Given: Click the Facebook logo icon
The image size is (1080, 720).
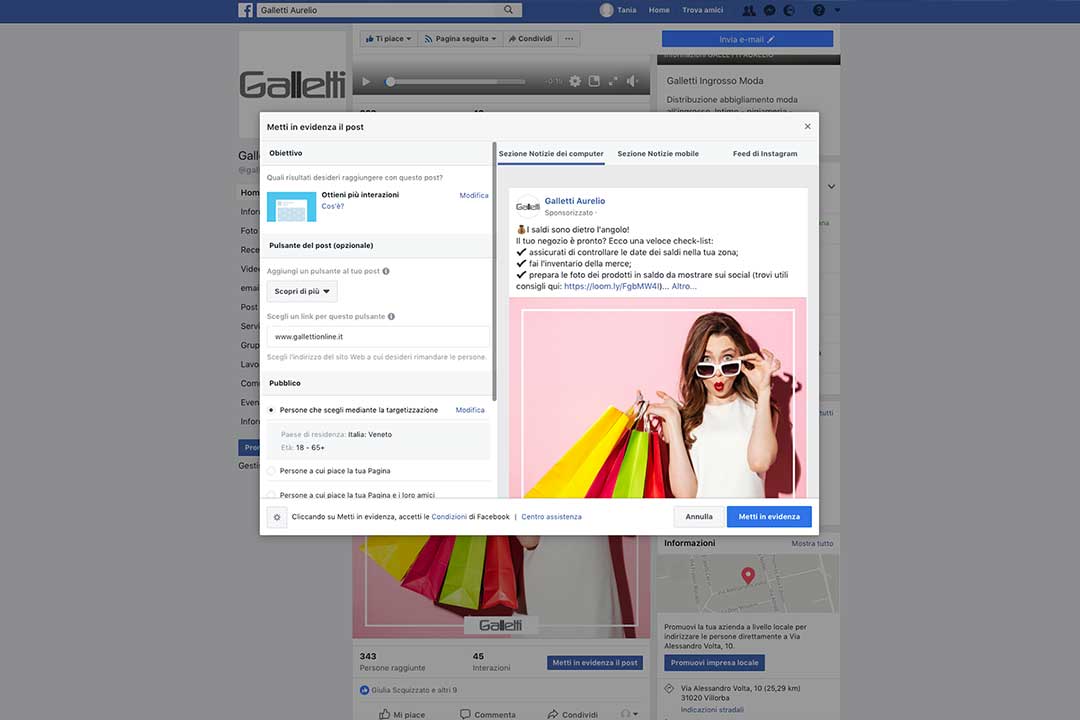Looking at the screenshot, I should [245, 10].
